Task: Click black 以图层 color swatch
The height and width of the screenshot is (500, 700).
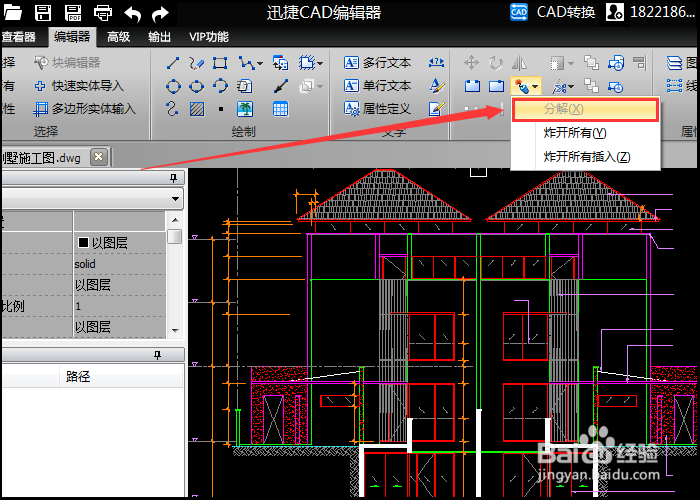Action: pyautogui.click(x=83, y=242)
